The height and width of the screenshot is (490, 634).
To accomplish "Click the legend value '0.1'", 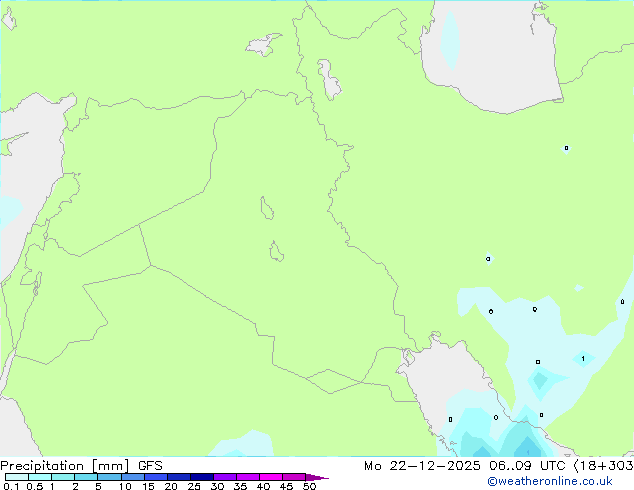I will click(x=11, y=486).
